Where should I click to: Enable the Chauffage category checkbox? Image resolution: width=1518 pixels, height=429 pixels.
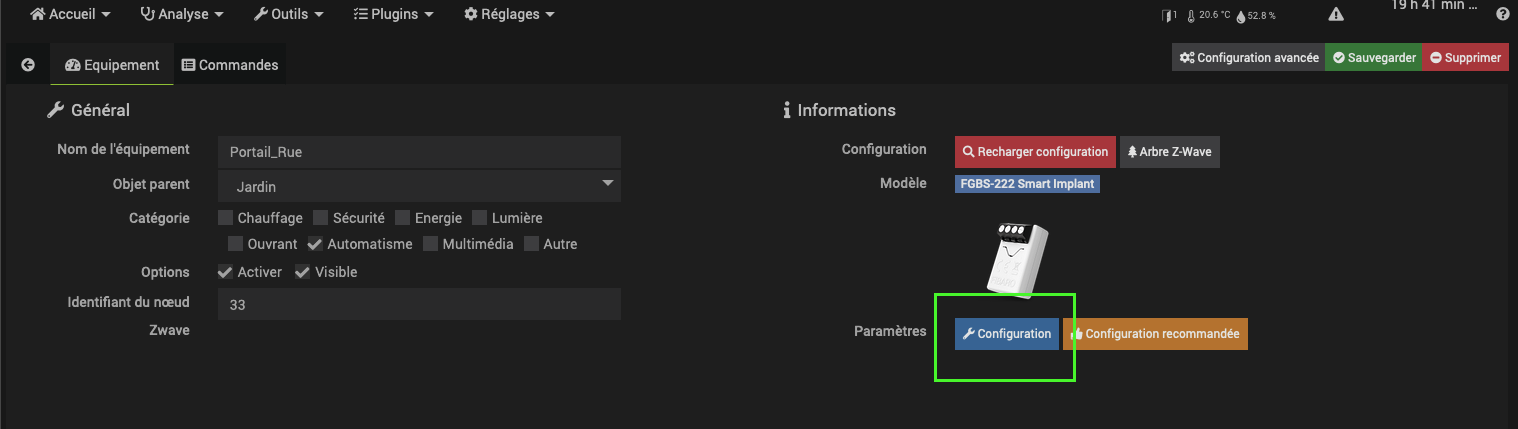click(x=226, y=218)
